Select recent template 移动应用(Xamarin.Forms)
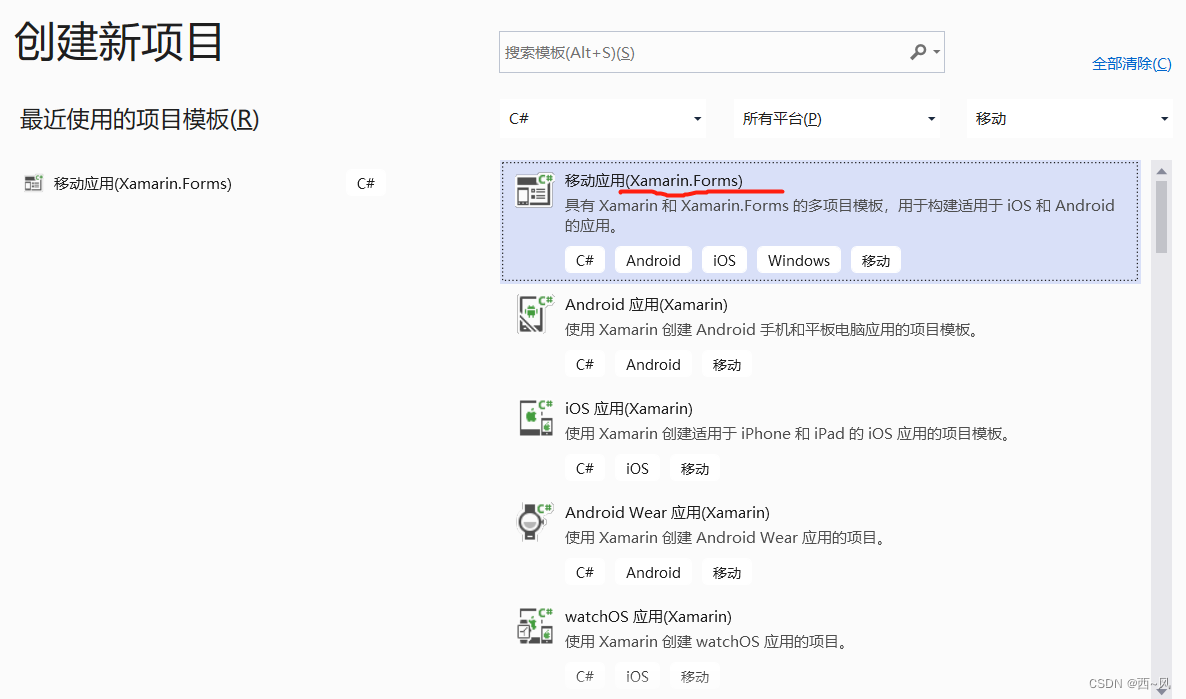1186x699 pixels. [142, 183]
